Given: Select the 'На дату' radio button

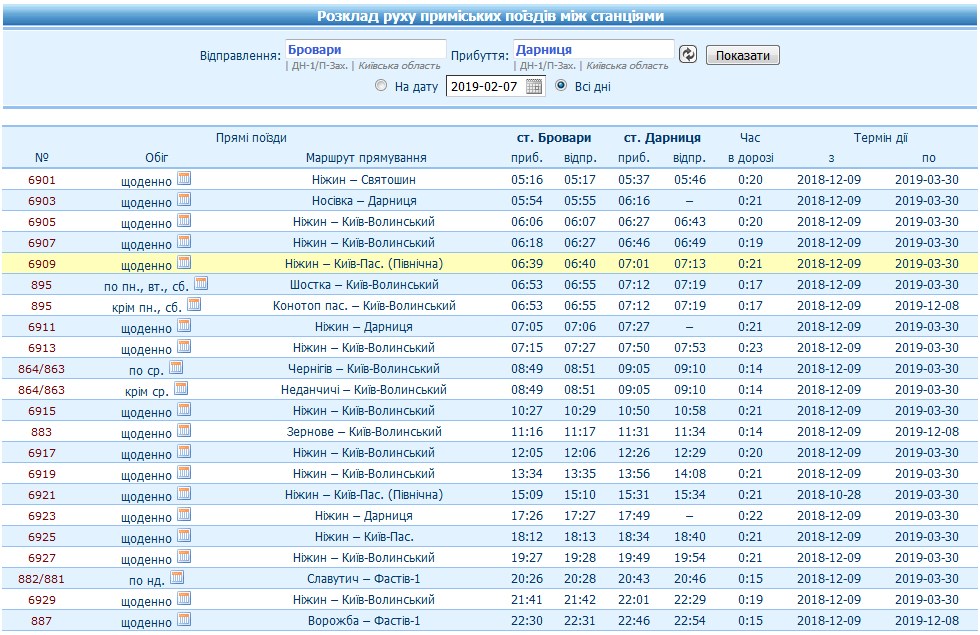Looking at the screenshot, I should pos(381,86).
